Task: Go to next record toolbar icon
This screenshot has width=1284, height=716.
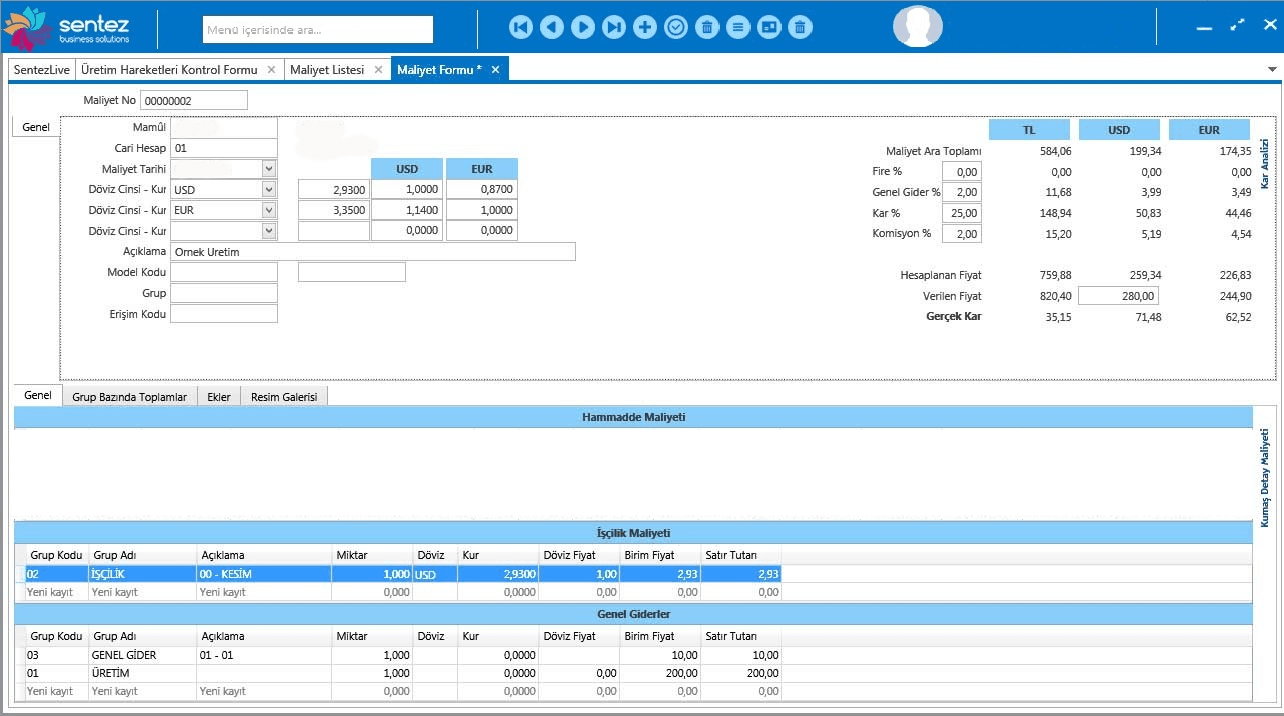Action: coord(583,27)
